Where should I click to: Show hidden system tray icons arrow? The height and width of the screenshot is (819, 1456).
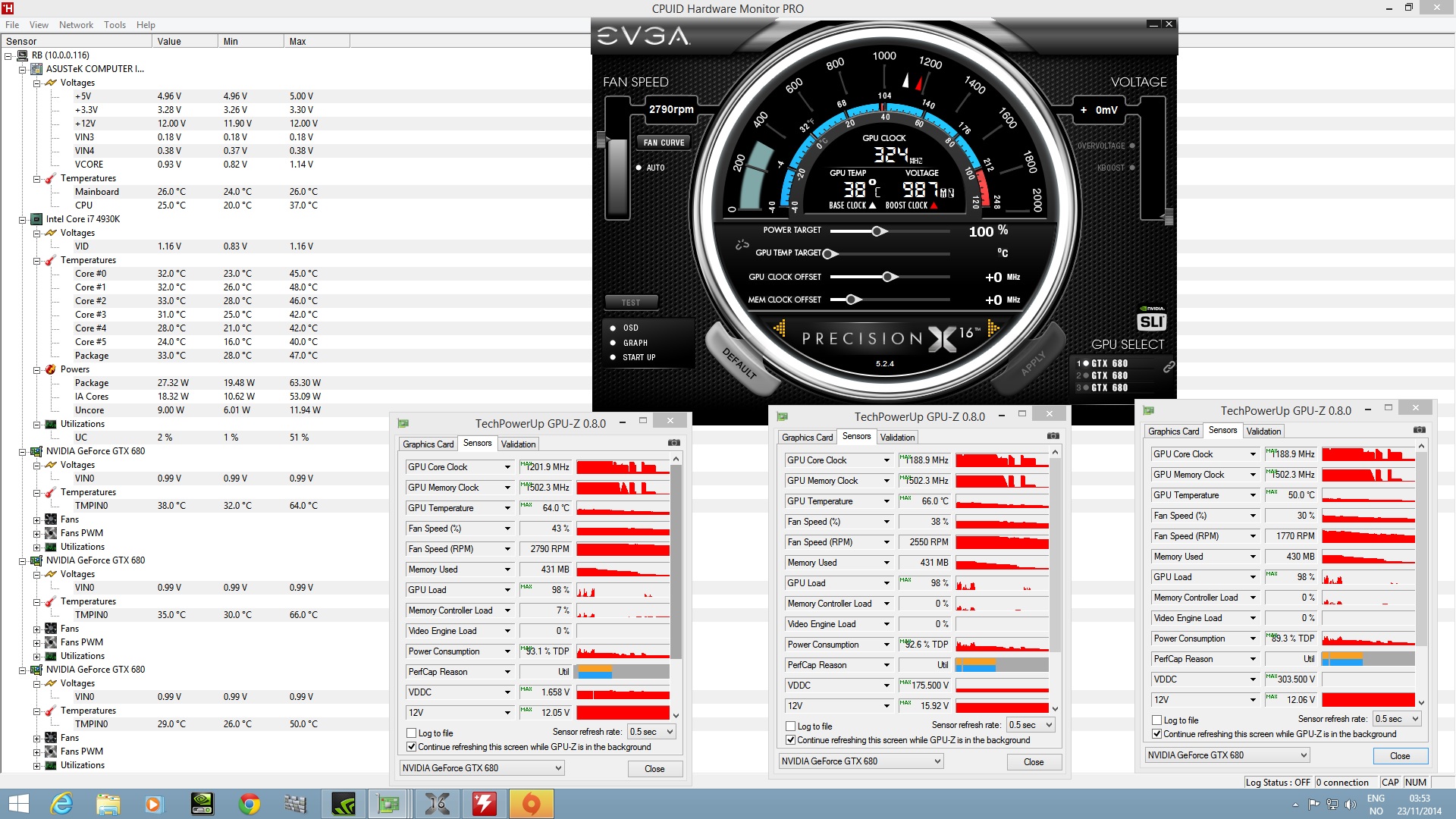pyautogui.click(x=1295, y=805)
